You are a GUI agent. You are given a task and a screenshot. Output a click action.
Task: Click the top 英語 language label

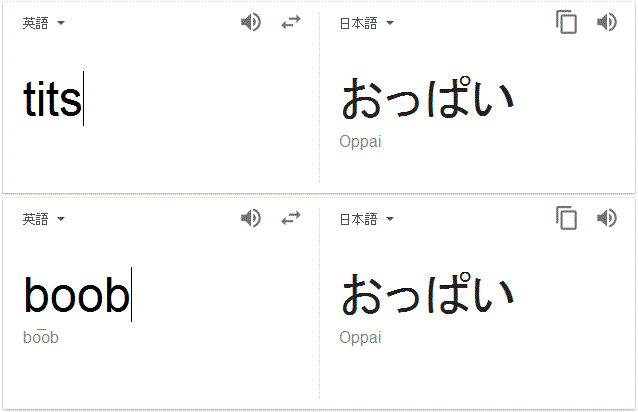coord(35,23)
